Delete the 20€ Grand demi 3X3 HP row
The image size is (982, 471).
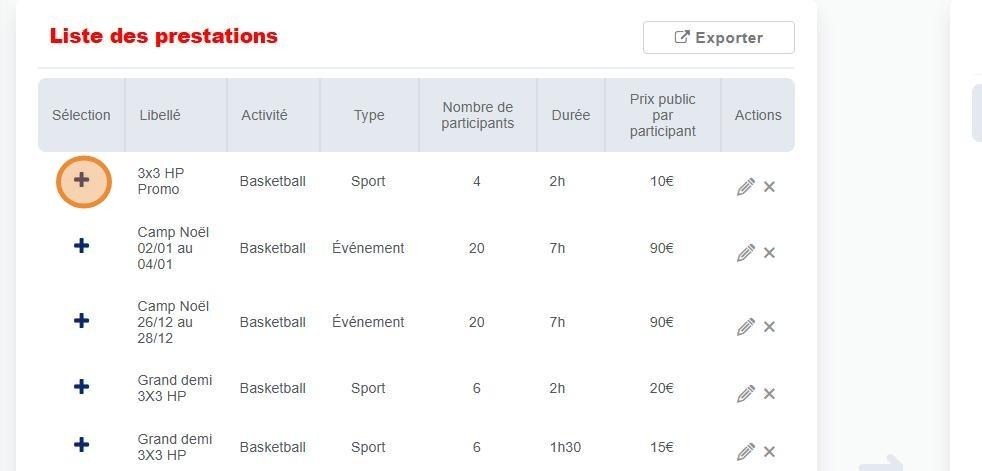pyautogui.click(x=769, y=394)
